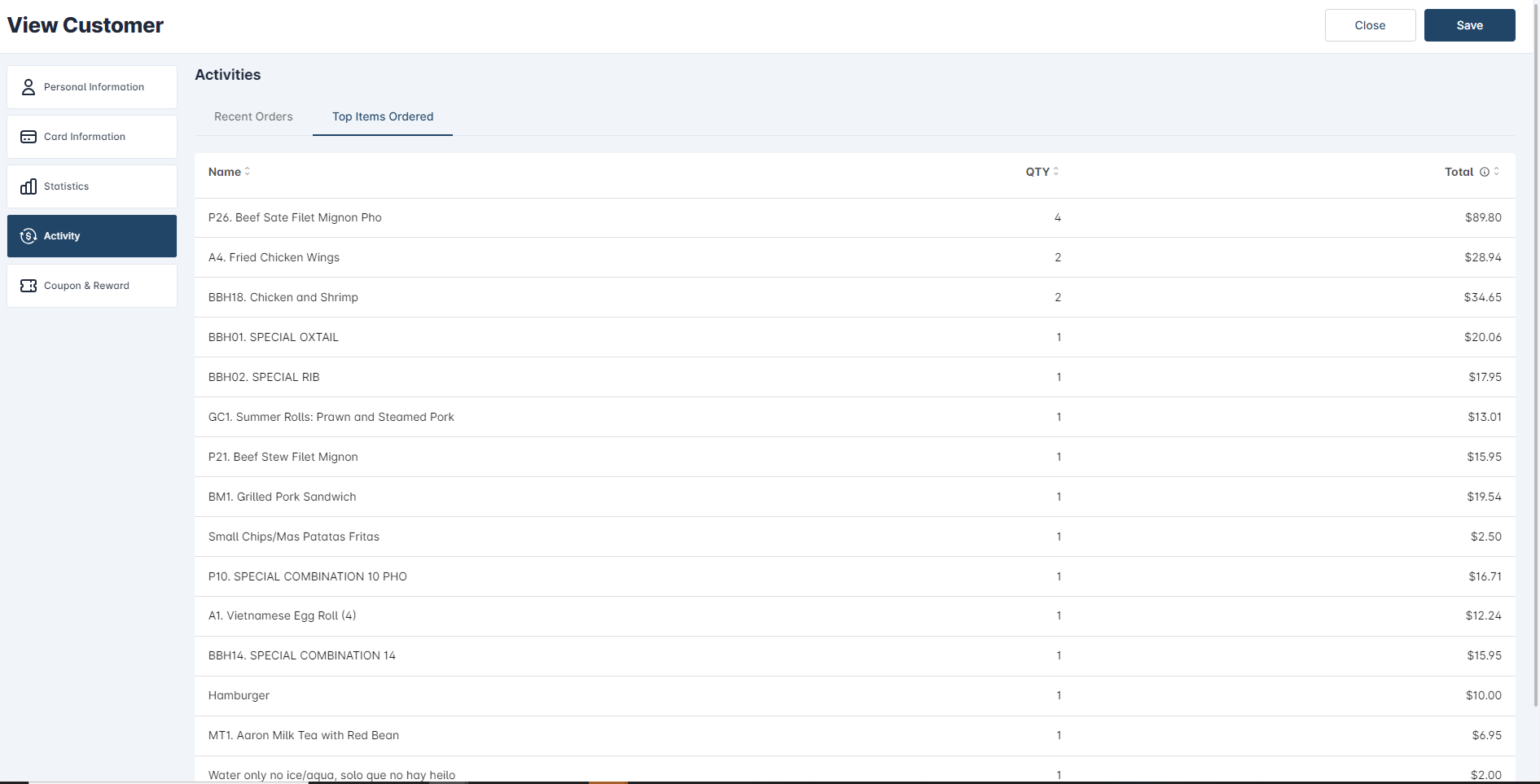Click the Statistics bar chart icon
This screenshot has height=784, width=1540.
coord(29,186)
